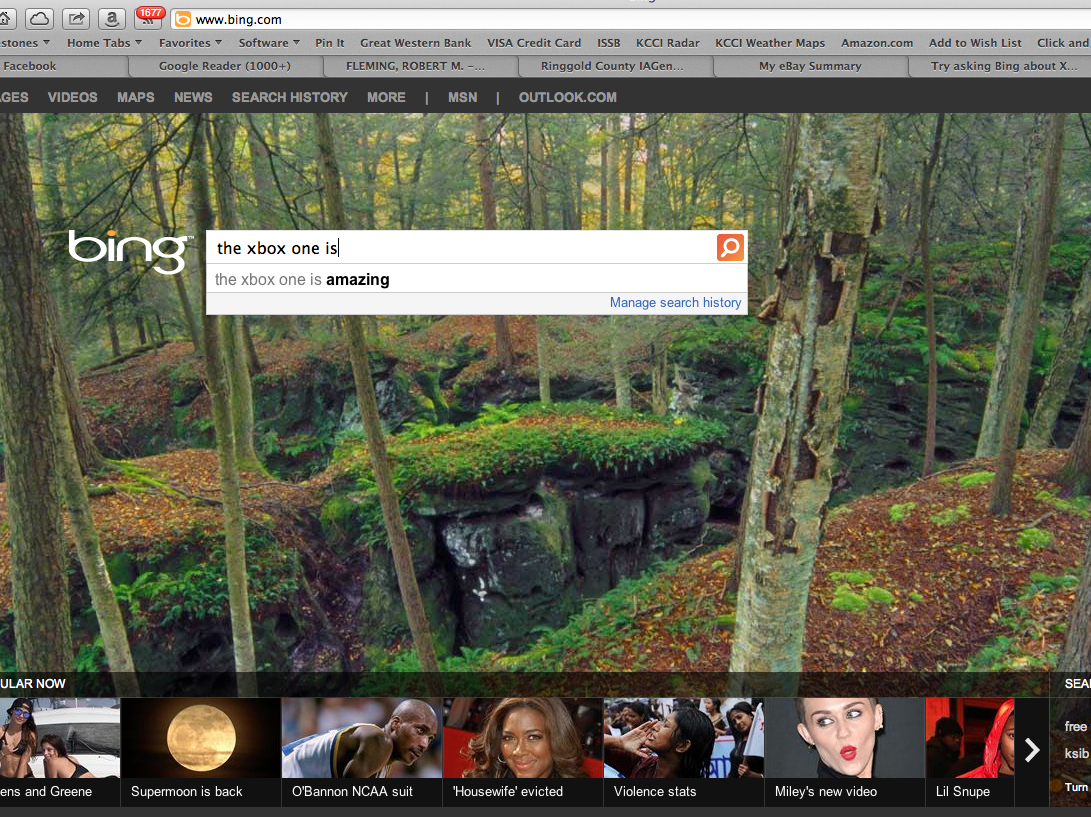
Task: Expand the Favorites bookmarks folder
Action: (190, 42)
